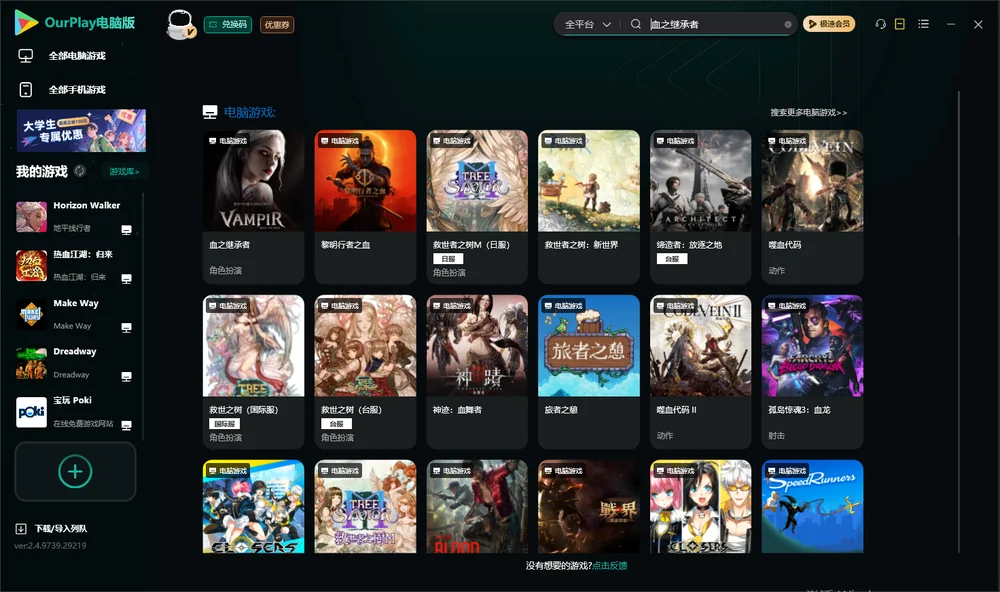1000x592 pixels.
Task: Click the search input field
Action: 716,24
